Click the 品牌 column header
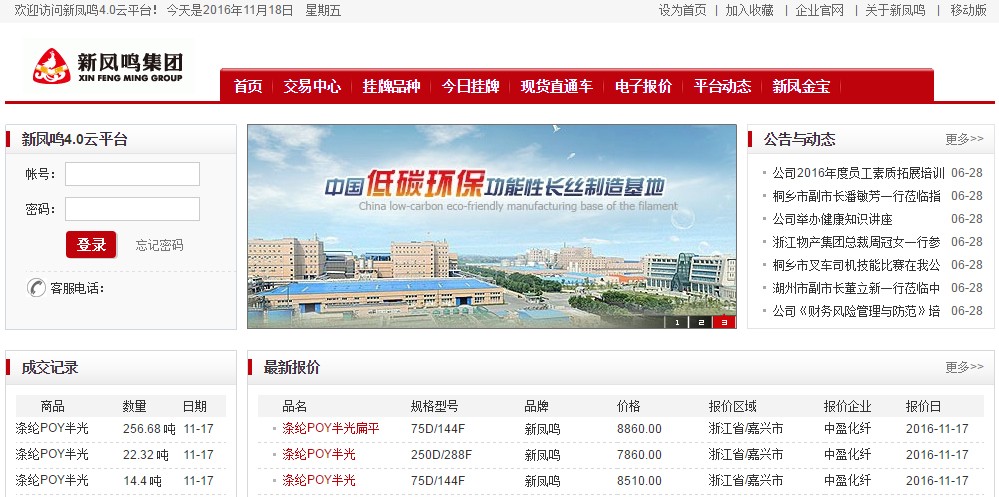The image size is (999, 497). tap(536, 407)
